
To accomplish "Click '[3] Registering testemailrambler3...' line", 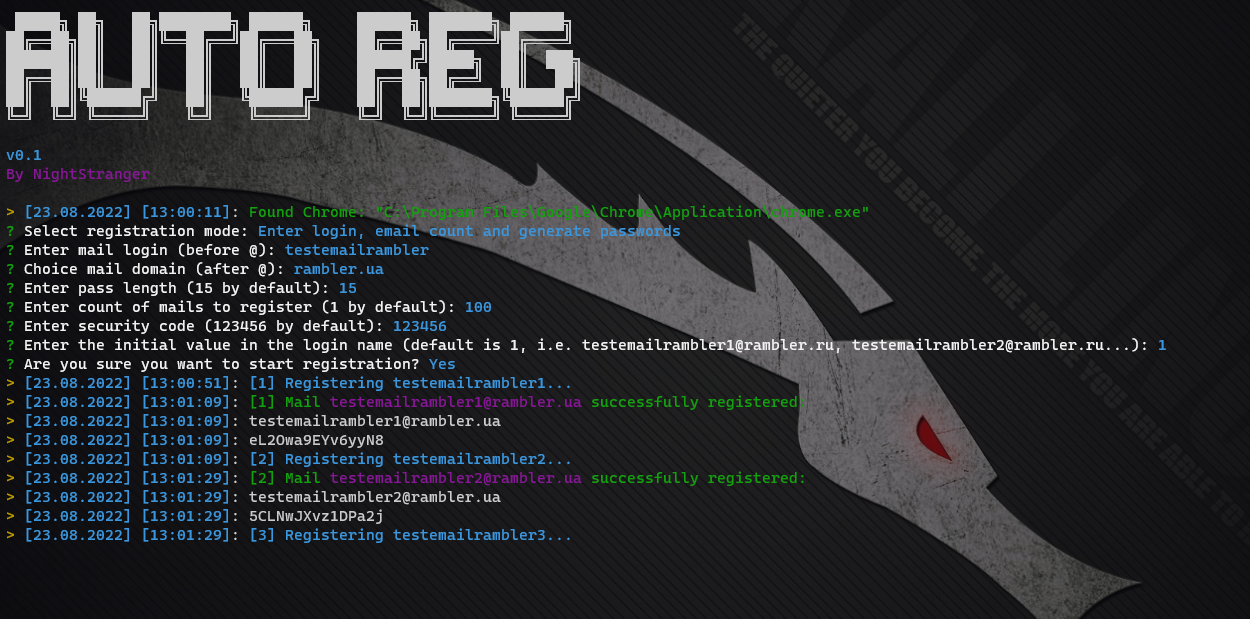I will pos(411,535).
